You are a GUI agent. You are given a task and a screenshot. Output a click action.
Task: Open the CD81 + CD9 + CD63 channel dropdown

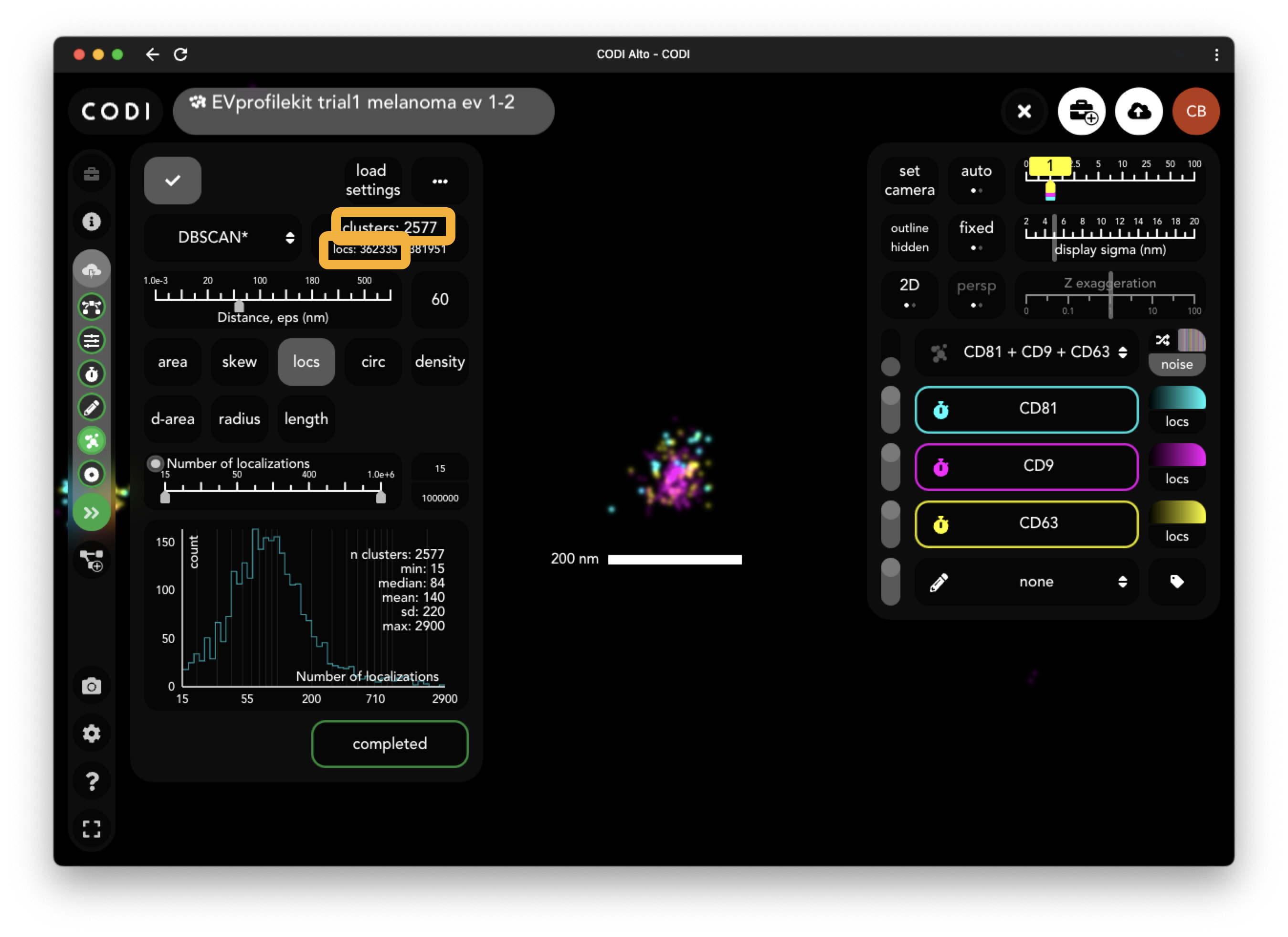pos(1027,352)
